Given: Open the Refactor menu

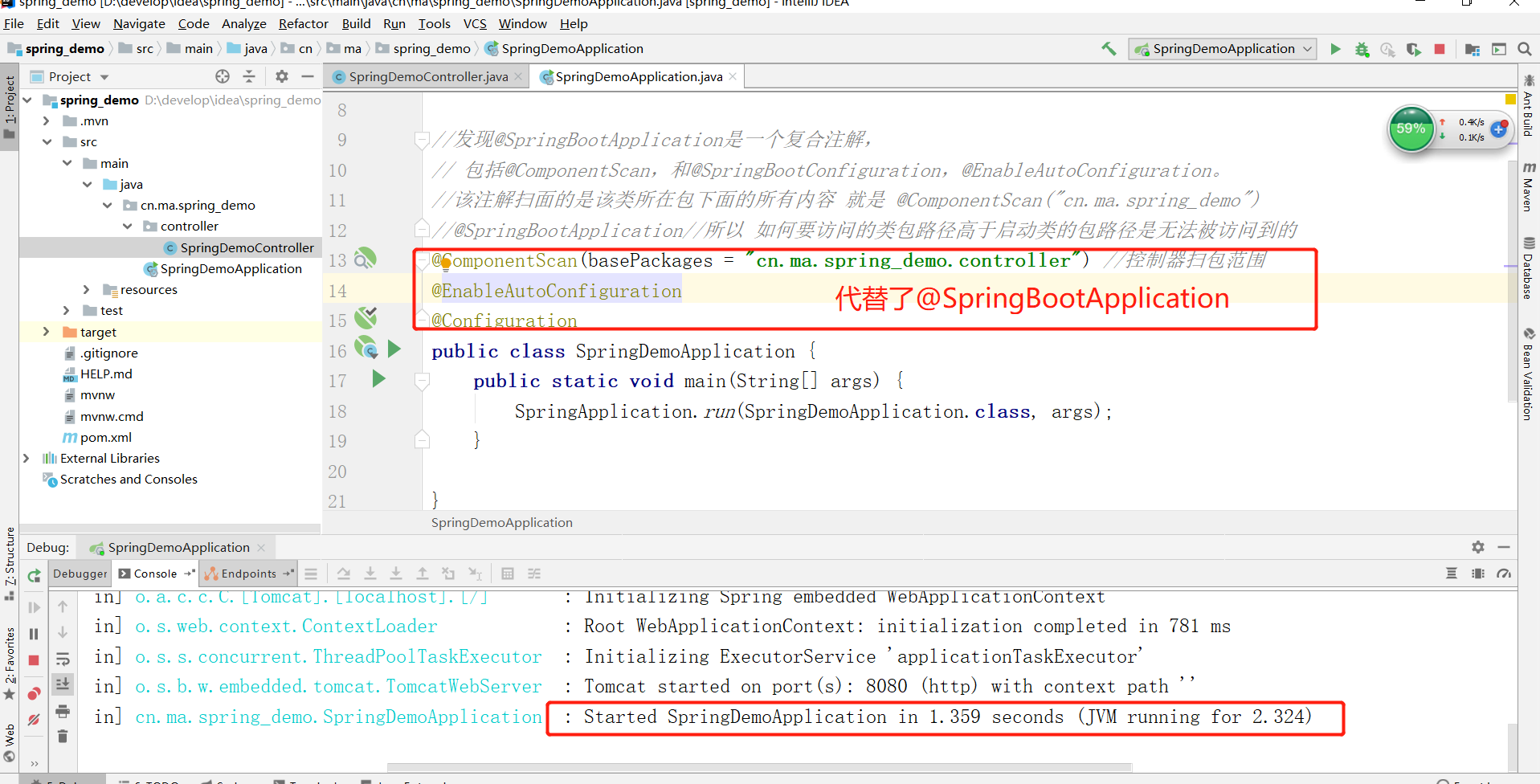Looking at the screenshot, I should coord(303,24).
